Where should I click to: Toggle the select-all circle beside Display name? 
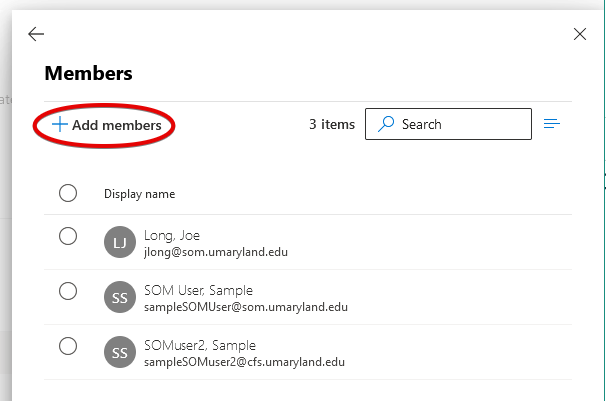coord(68,193)
